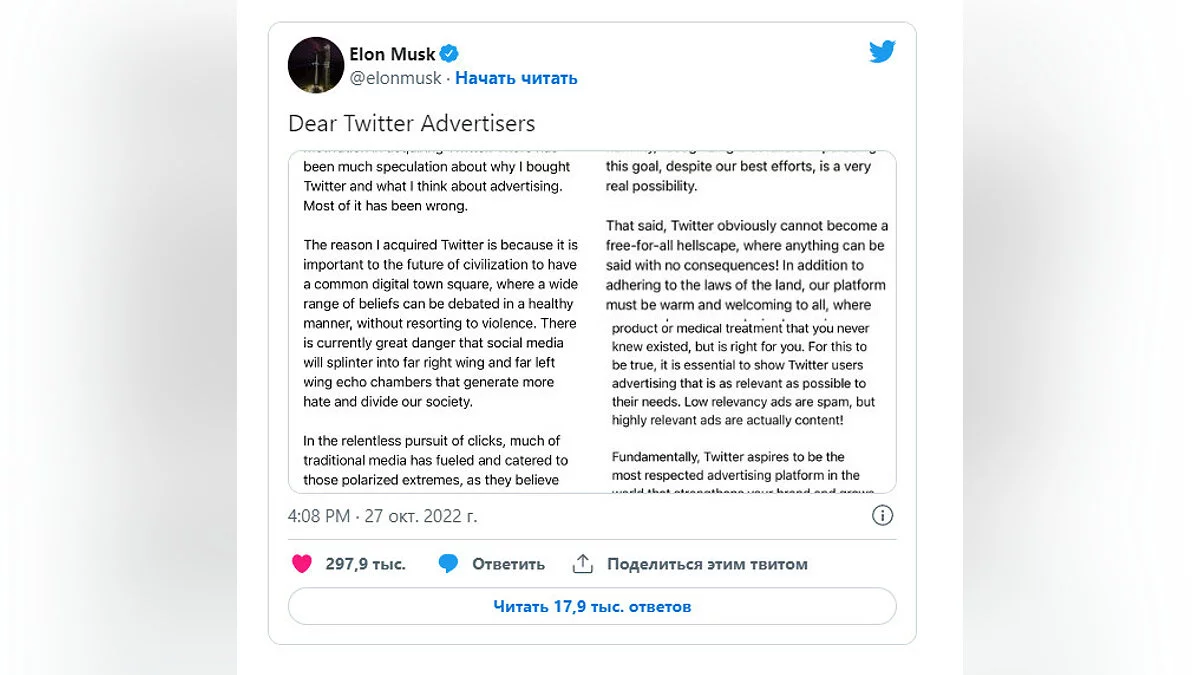Open the left letter image
This screenshot has height=675, width=1200.
pyautogui.click(x=442, y=322)
